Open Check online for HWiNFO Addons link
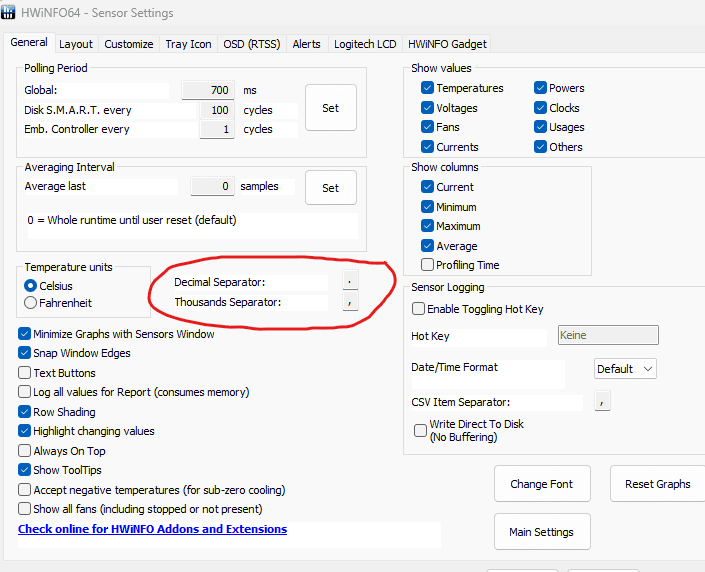This screenshot has width=705, height=572. pos(152,529)
